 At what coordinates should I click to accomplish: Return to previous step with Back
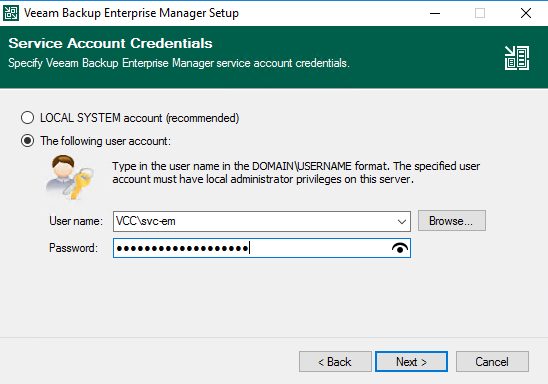pos(335,362)
